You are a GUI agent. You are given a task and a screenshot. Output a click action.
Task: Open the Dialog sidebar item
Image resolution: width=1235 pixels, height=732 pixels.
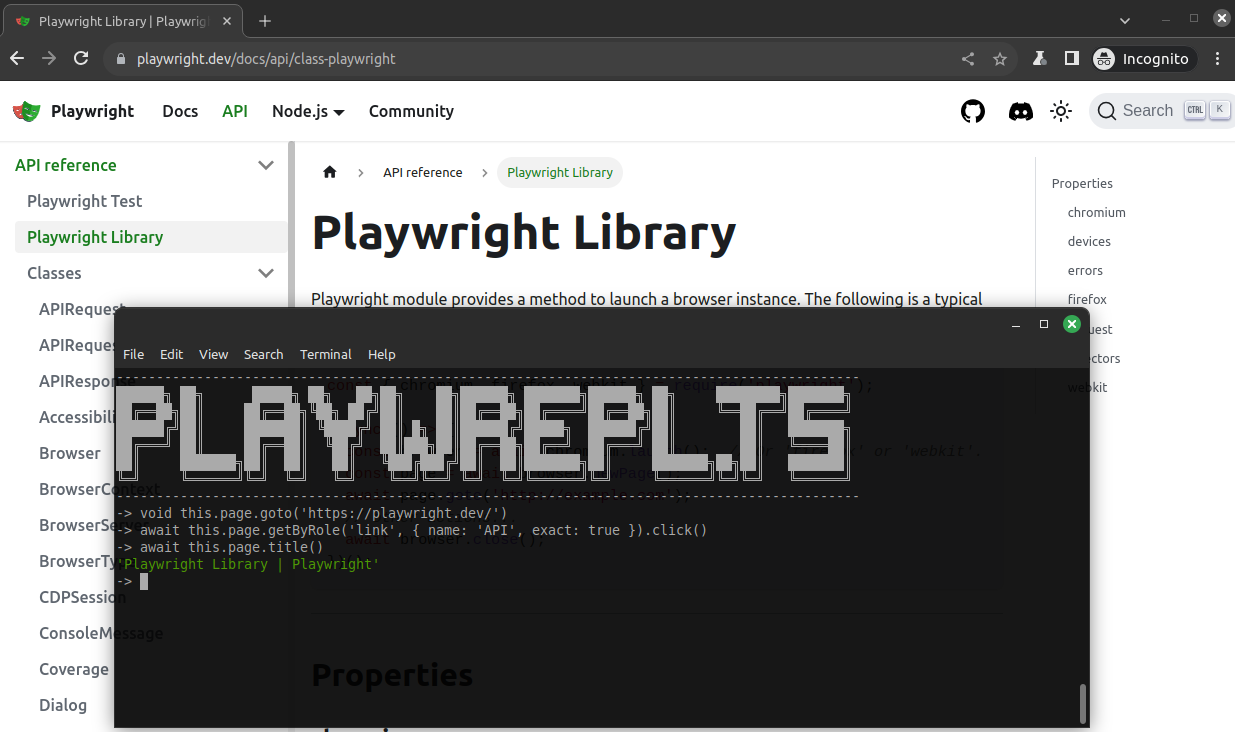click(x=63, y=705)
